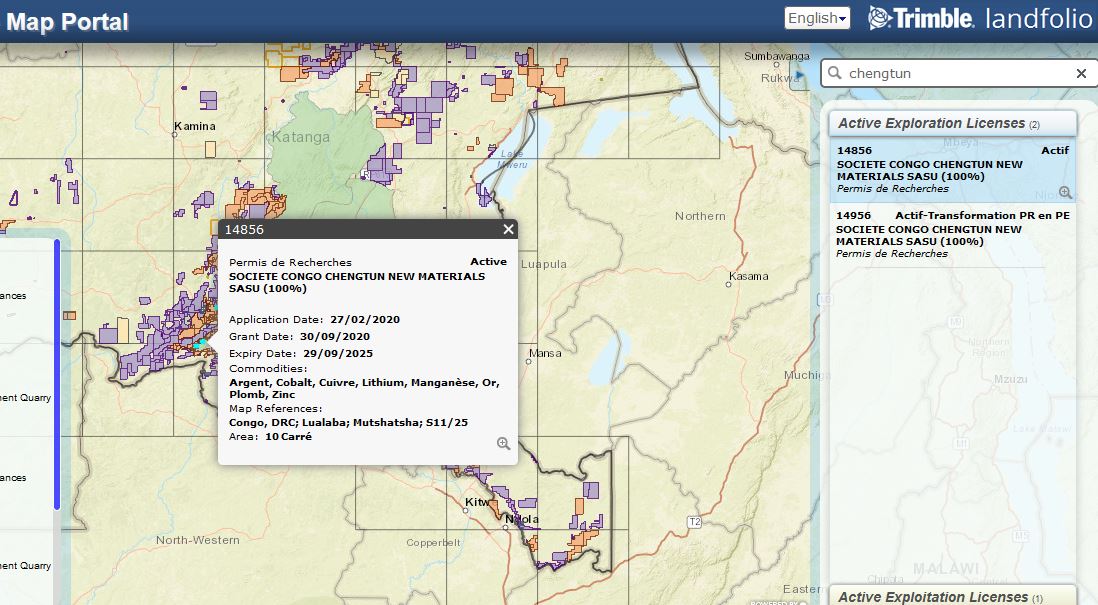Zoom to license 14856 from popup
Image resolution: width=1098 pixels, height=605 pixels.
pyautogui.click(x=503, y=443)
